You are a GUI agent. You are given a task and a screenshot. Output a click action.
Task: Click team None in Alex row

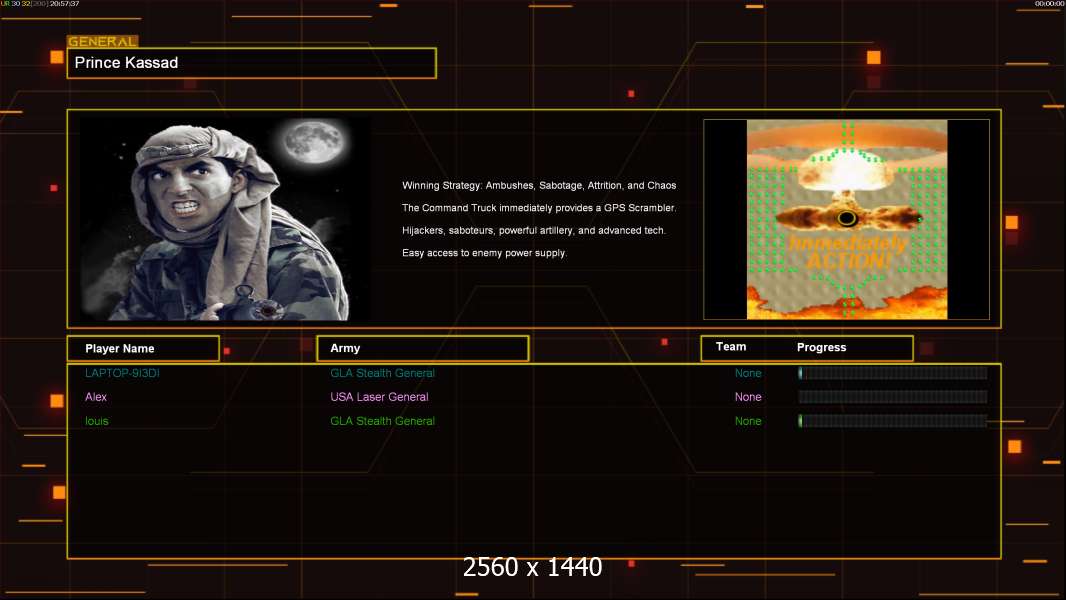coord(748,397)
